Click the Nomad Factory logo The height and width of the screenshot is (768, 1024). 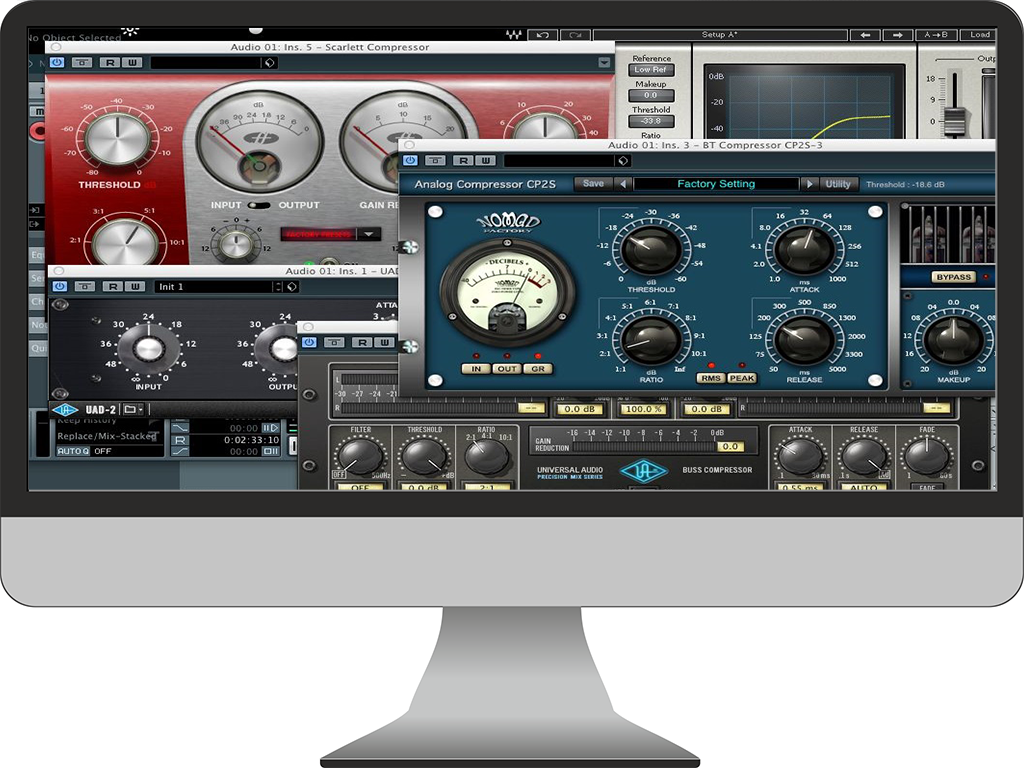coord(508,223)
